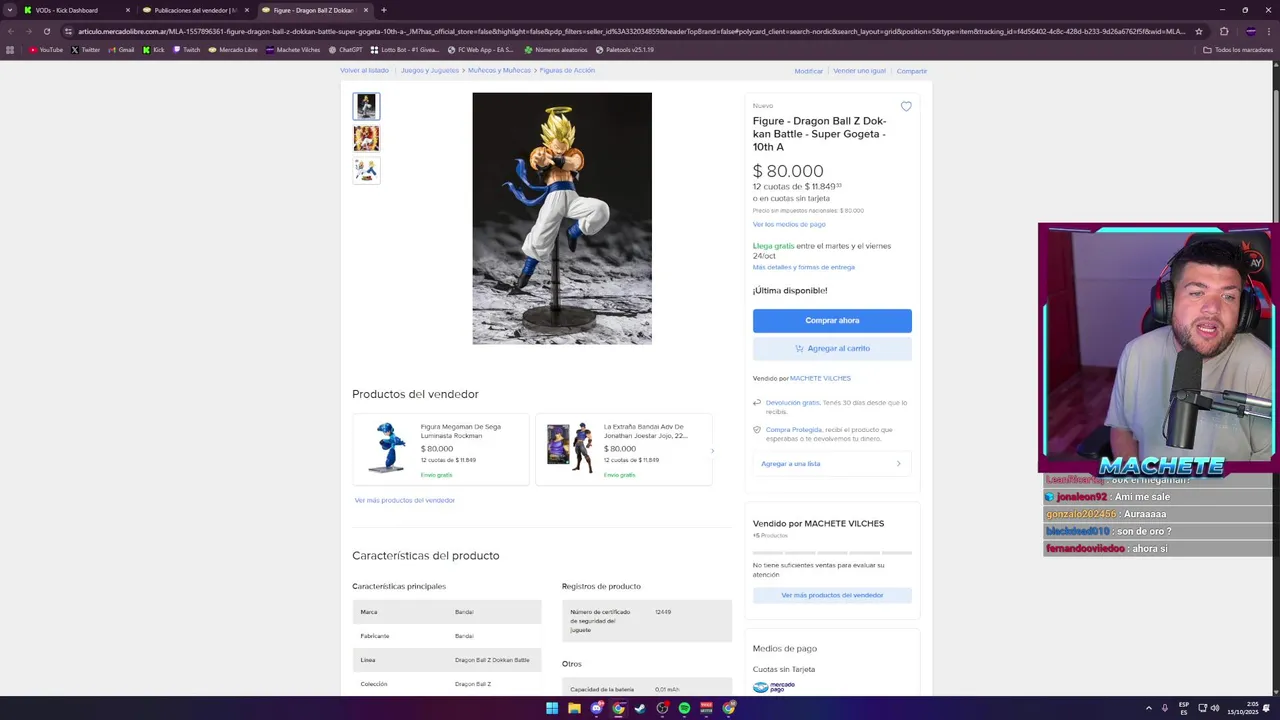This screenshot has height=720, width=1280.
Task: Open Figuras de Acción breadcrumb
Action: point(567,71)
